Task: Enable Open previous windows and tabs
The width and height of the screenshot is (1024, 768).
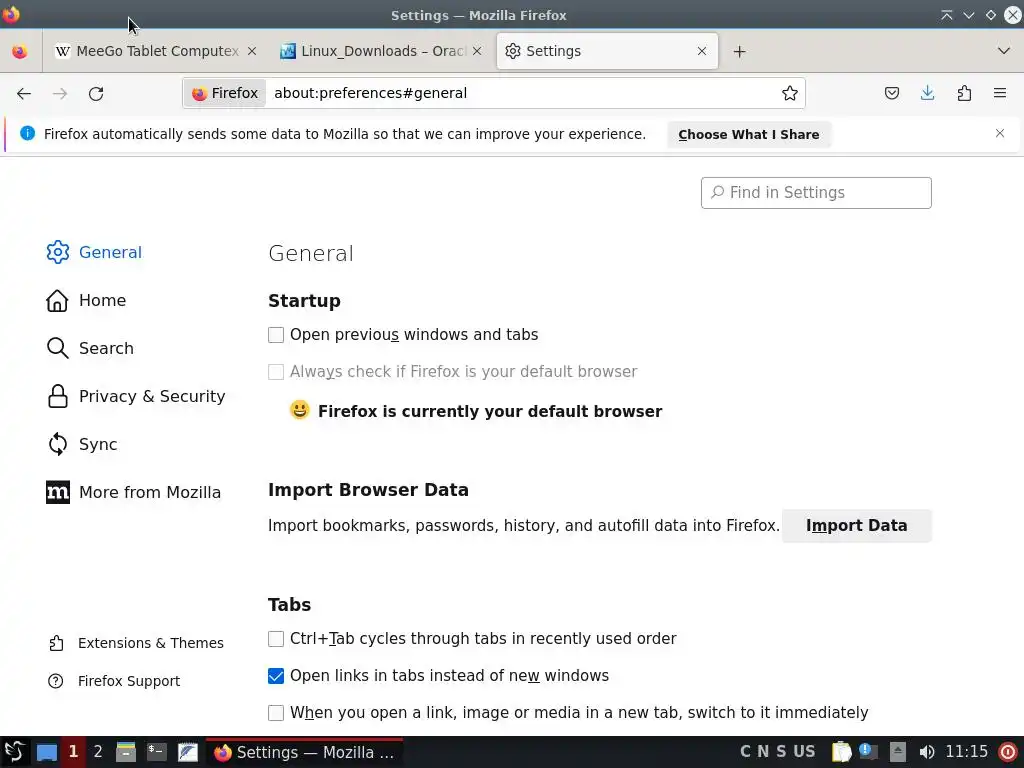Action: coord(276,335)
